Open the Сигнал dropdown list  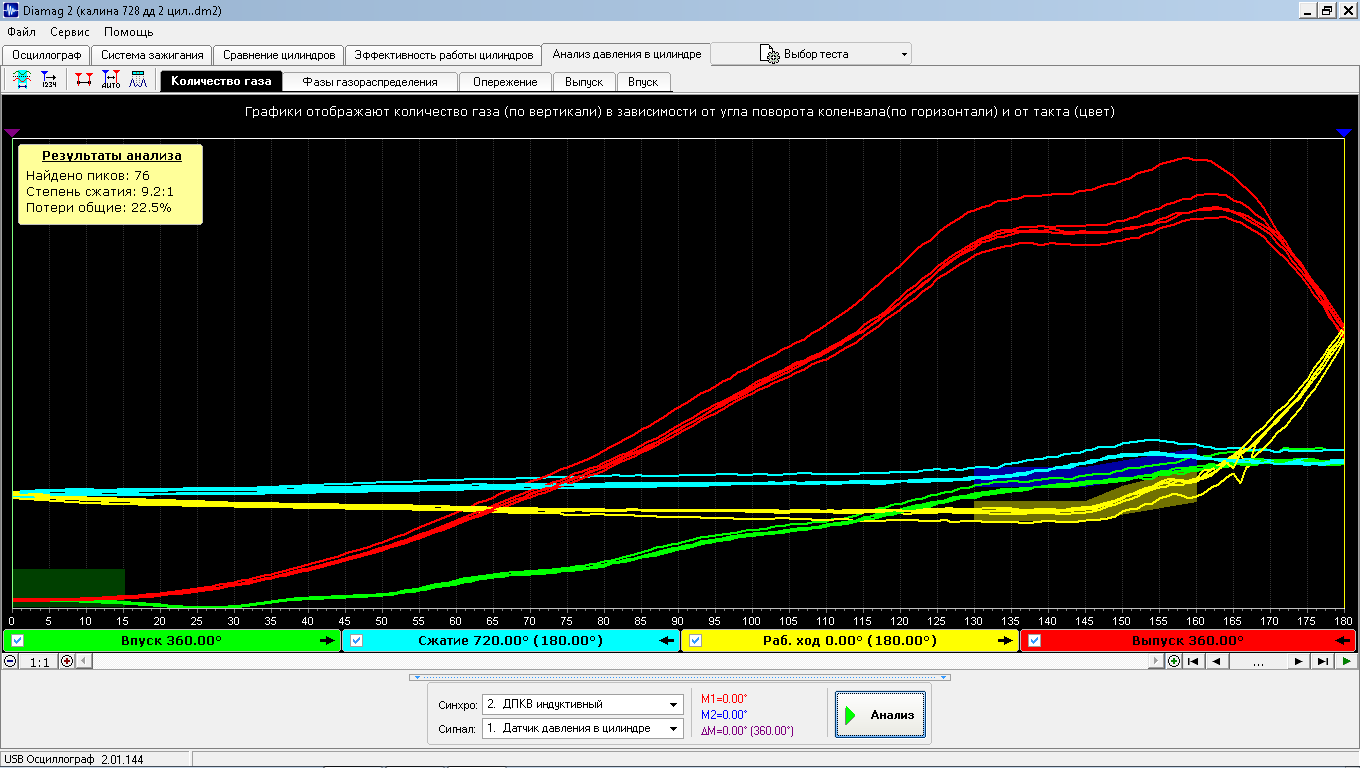coord(674,729)
